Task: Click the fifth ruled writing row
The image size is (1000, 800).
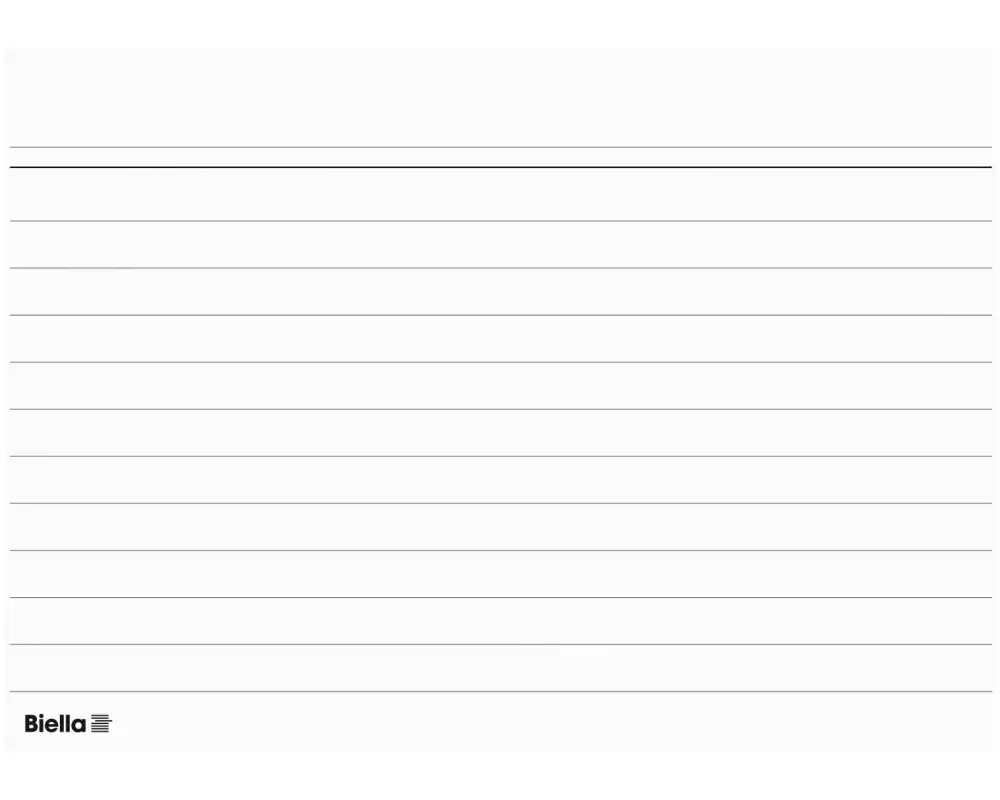Action: click(x=500, y=386)
